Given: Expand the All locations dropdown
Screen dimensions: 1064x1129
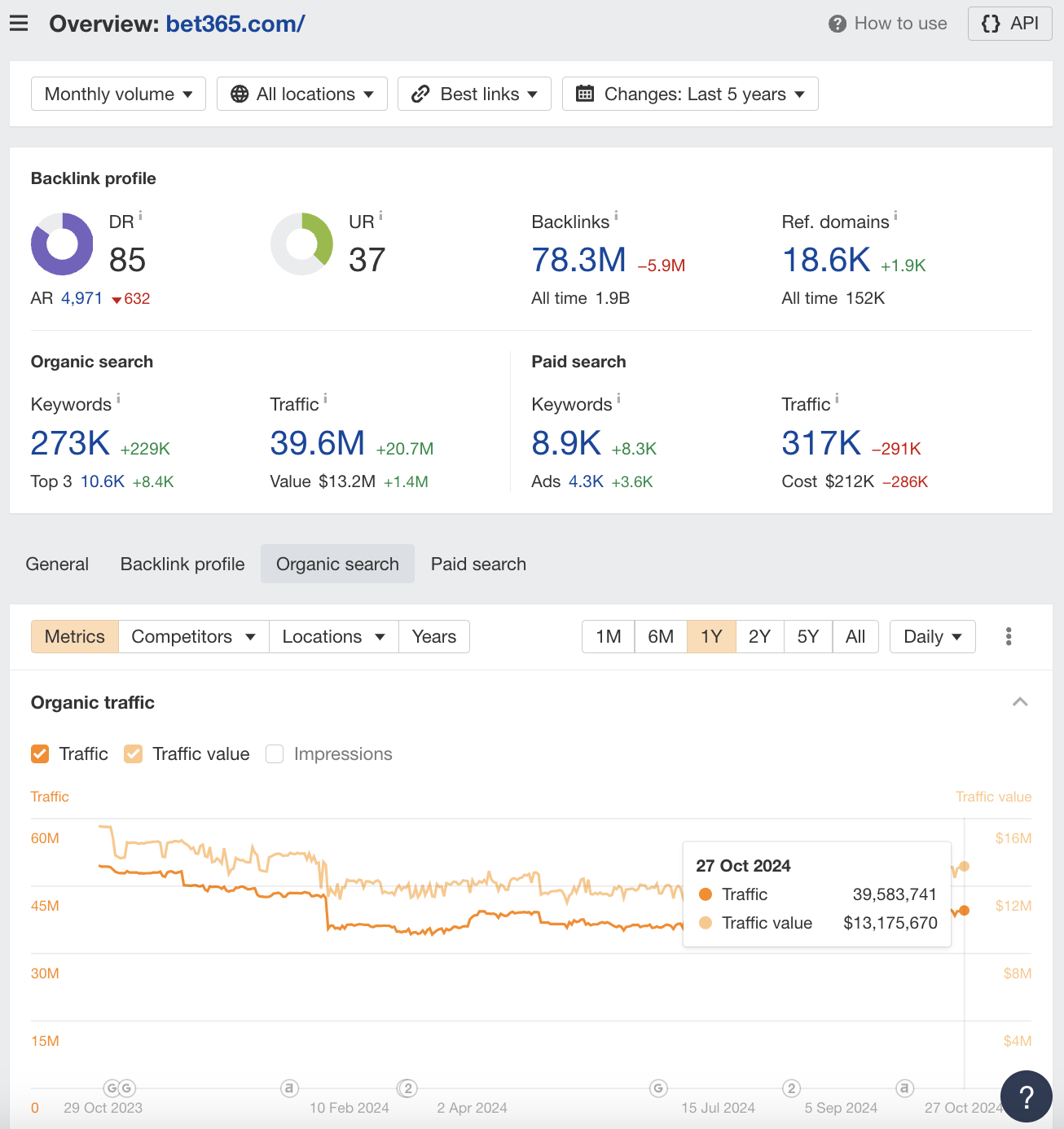Looking at the screenshot, I should [x=301, y=94].
